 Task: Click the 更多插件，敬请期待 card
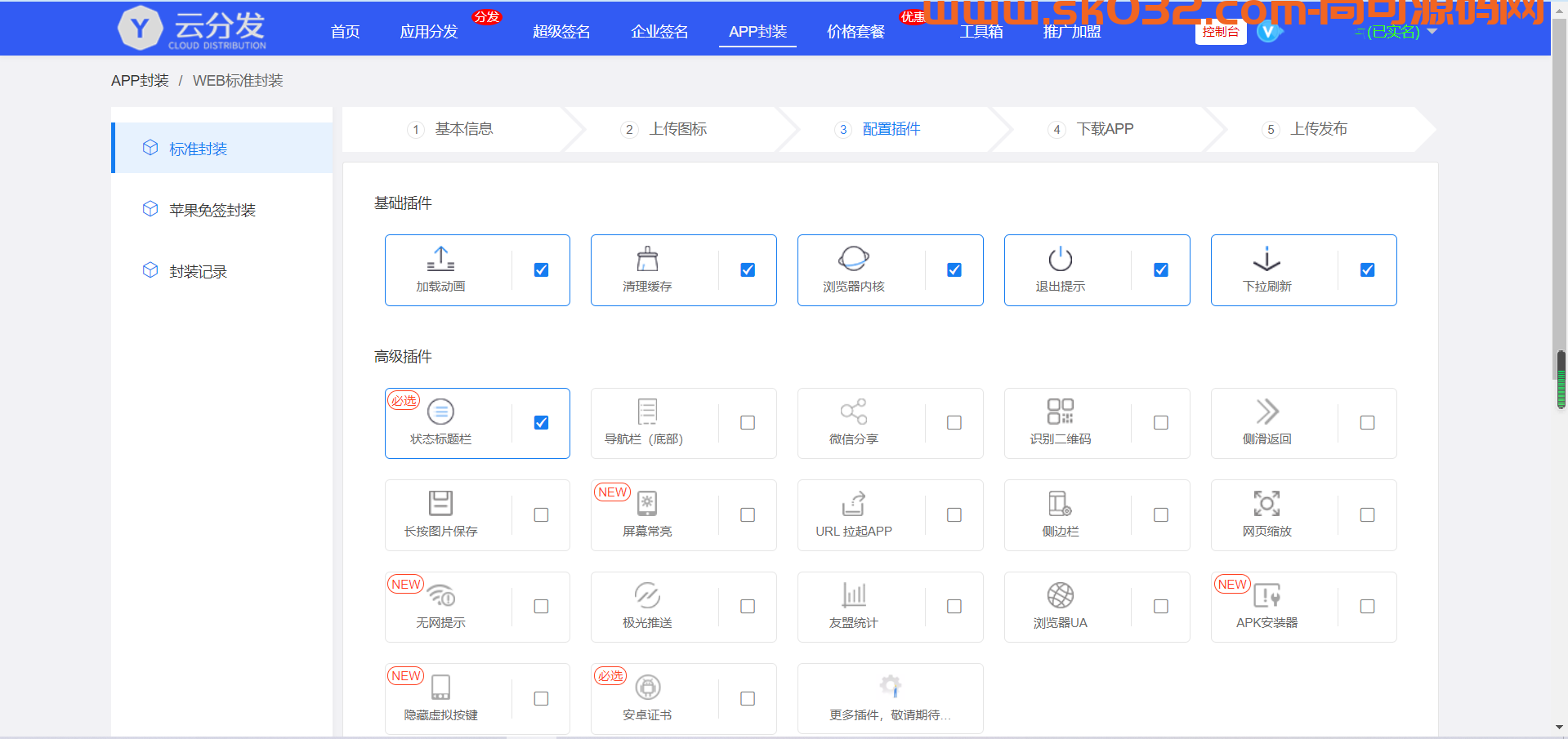891,698
